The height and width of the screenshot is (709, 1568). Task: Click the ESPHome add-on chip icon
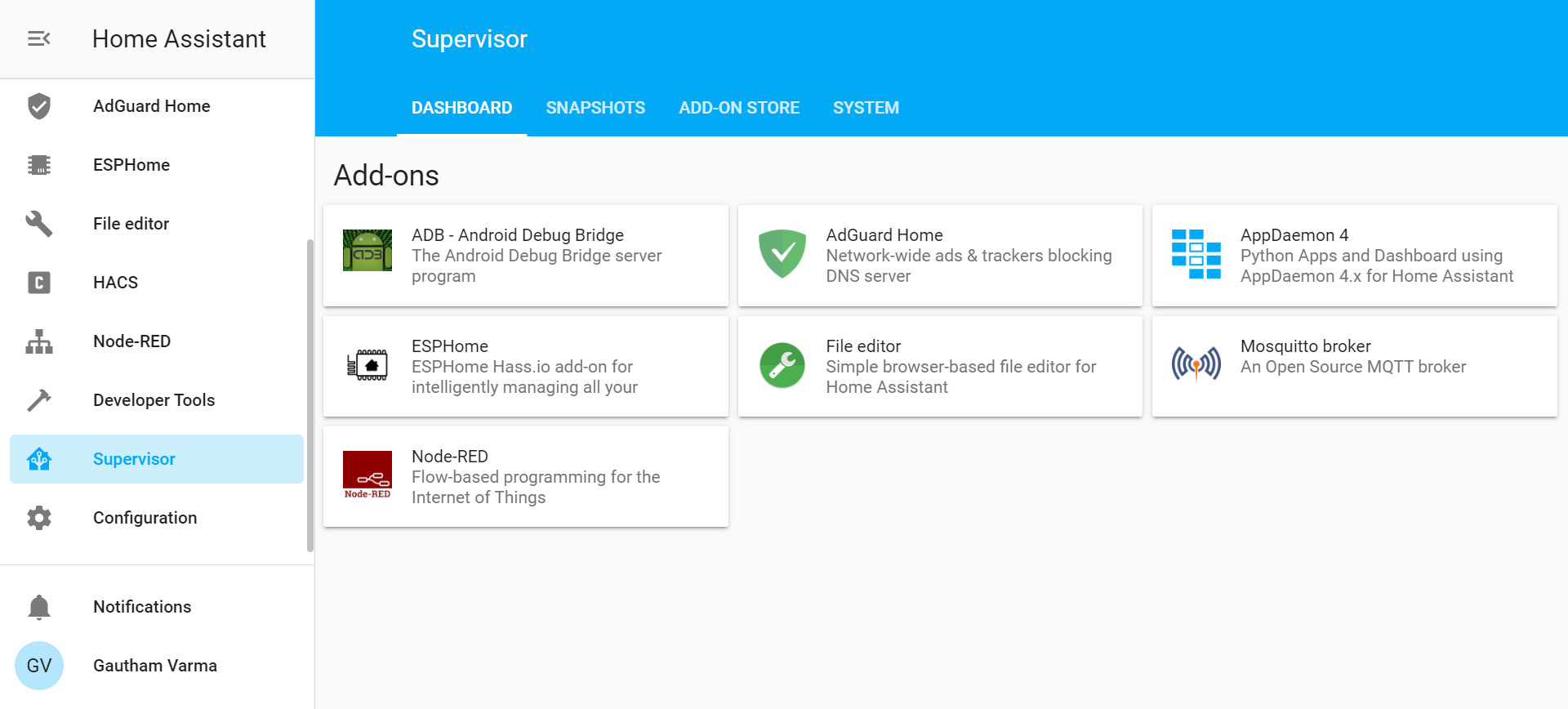click(x=367, y=365)
